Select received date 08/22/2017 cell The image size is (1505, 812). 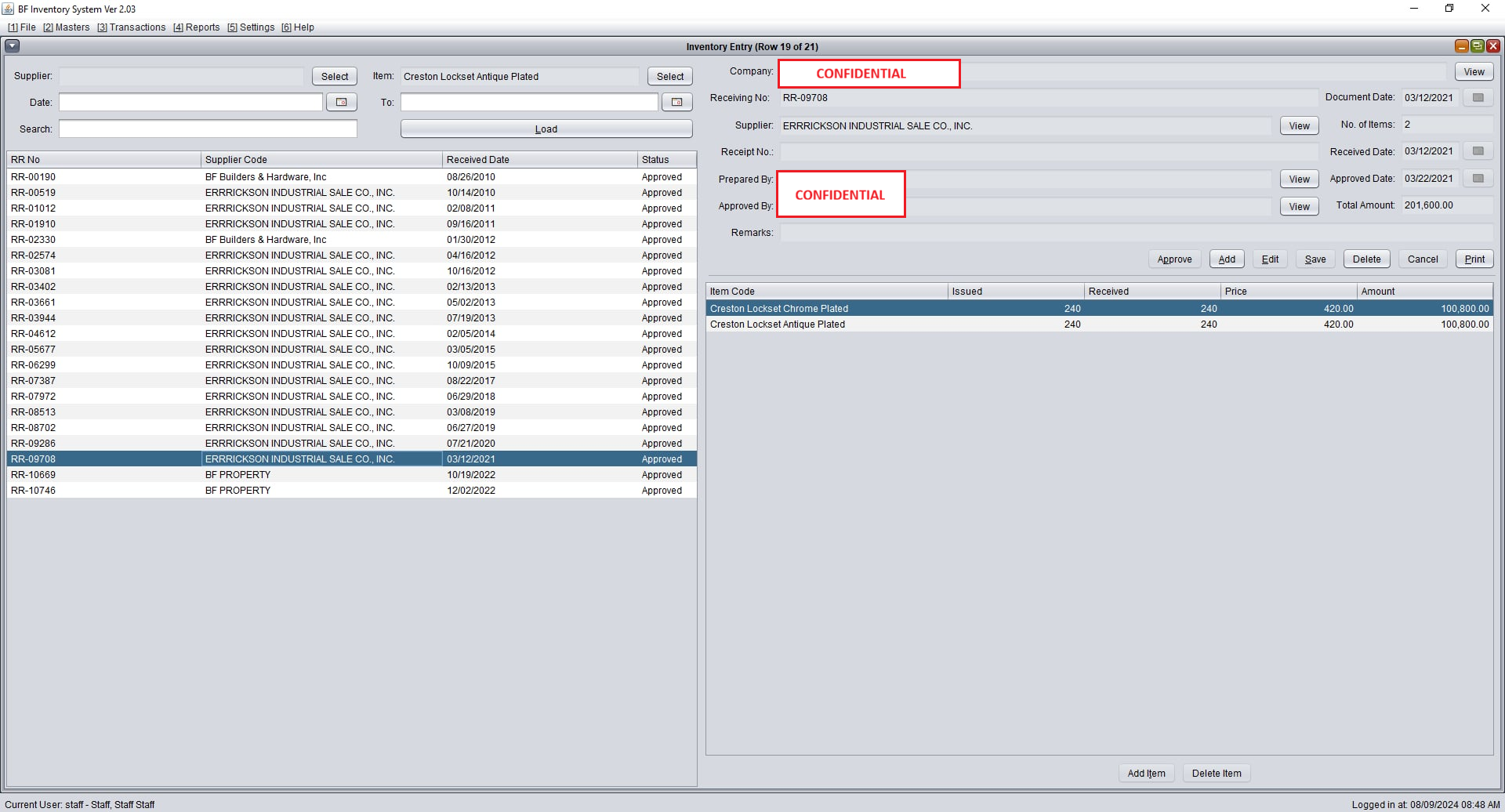(x=540, y=381)
